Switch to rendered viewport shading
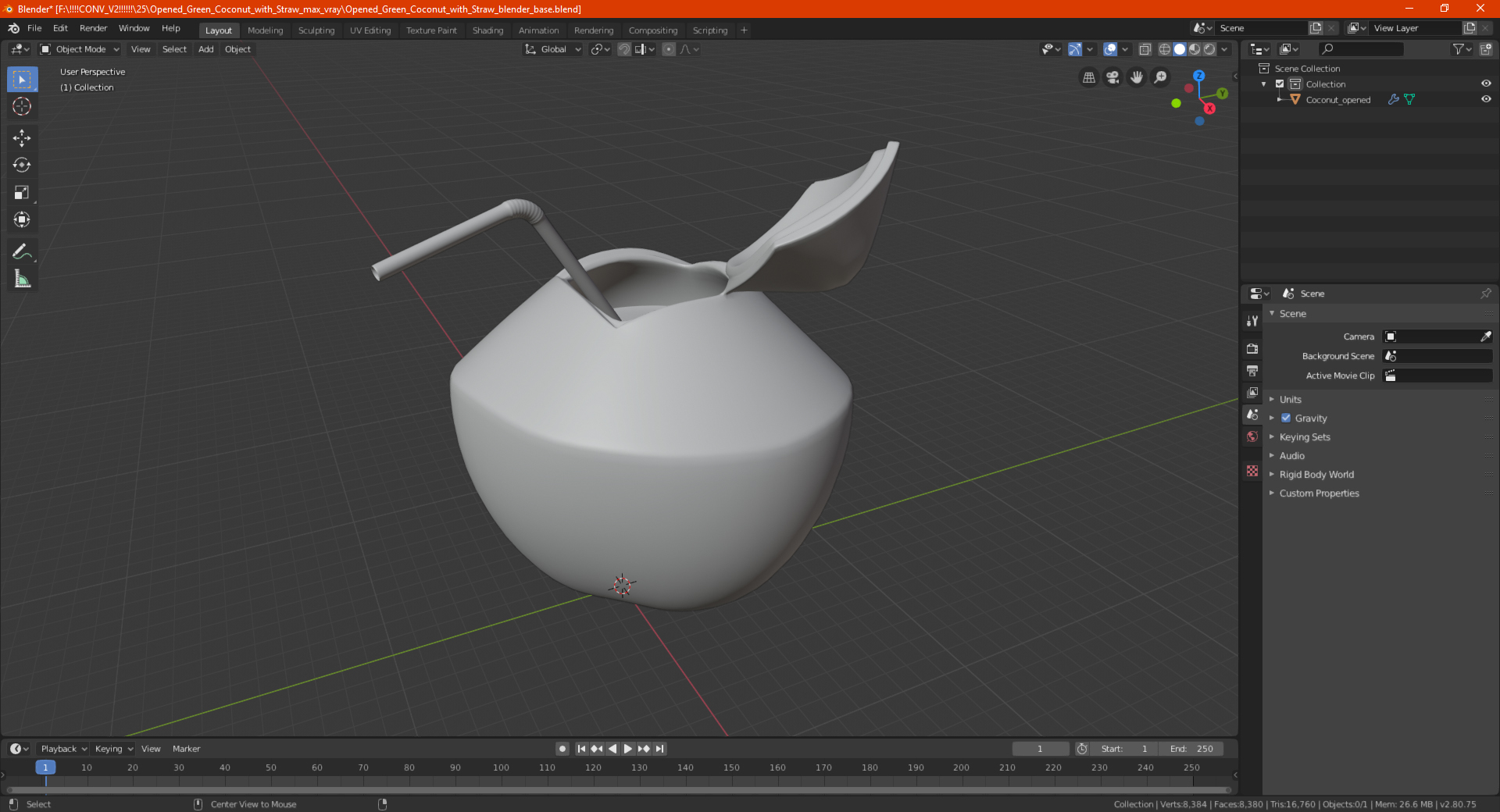 click(1209, 49)
